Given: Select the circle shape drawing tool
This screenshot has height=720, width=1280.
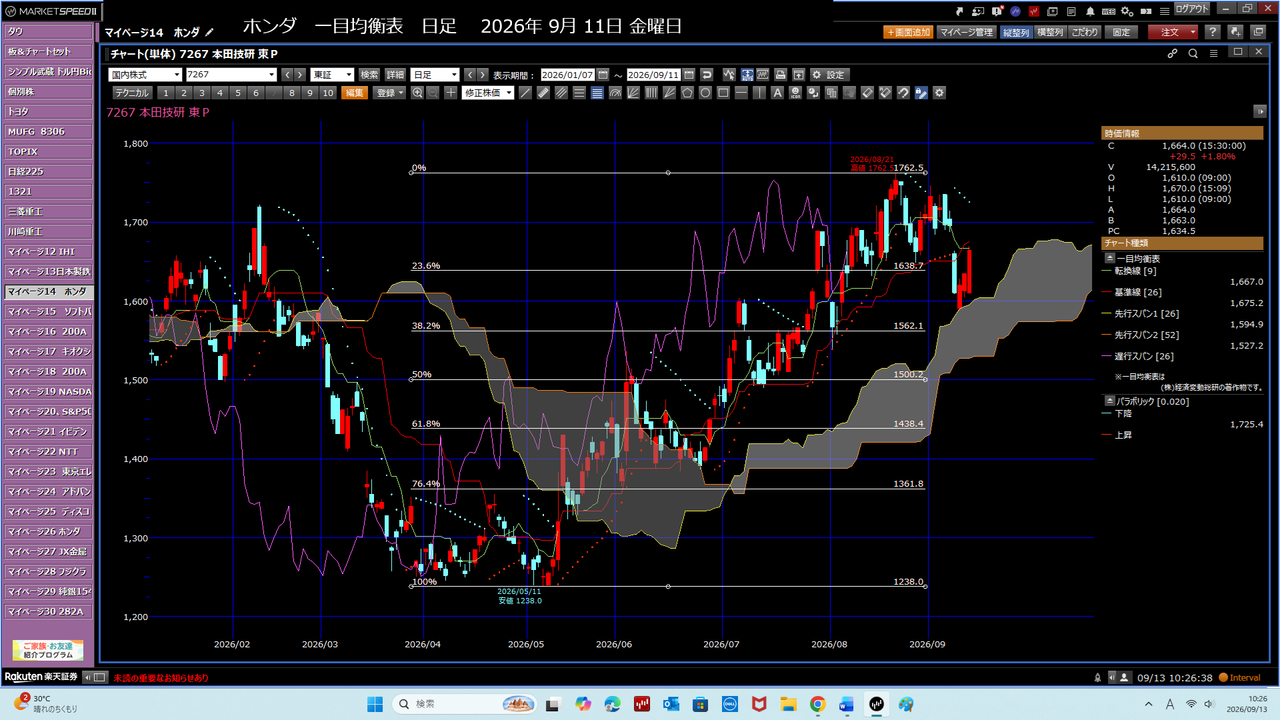Looking at the screenshot, I should 705,93.
